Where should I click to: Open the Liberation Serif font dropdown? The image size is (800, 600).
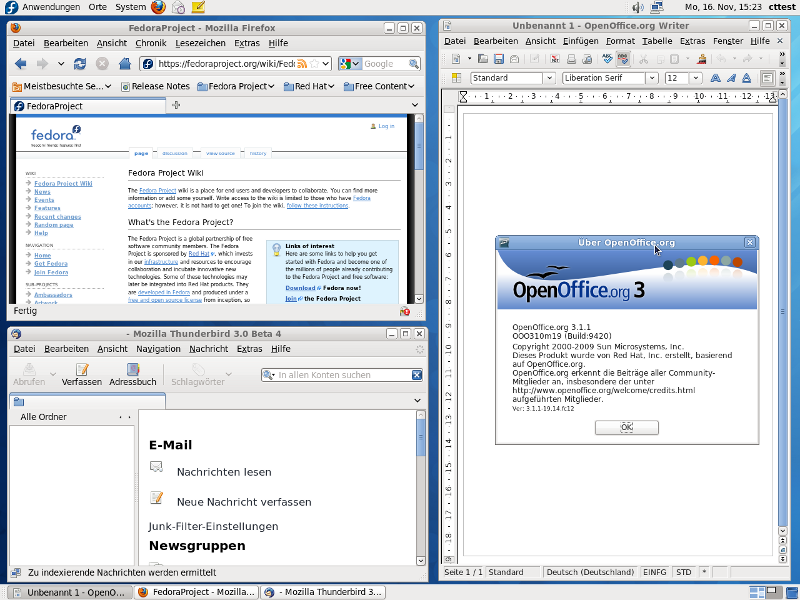(652, 78)
